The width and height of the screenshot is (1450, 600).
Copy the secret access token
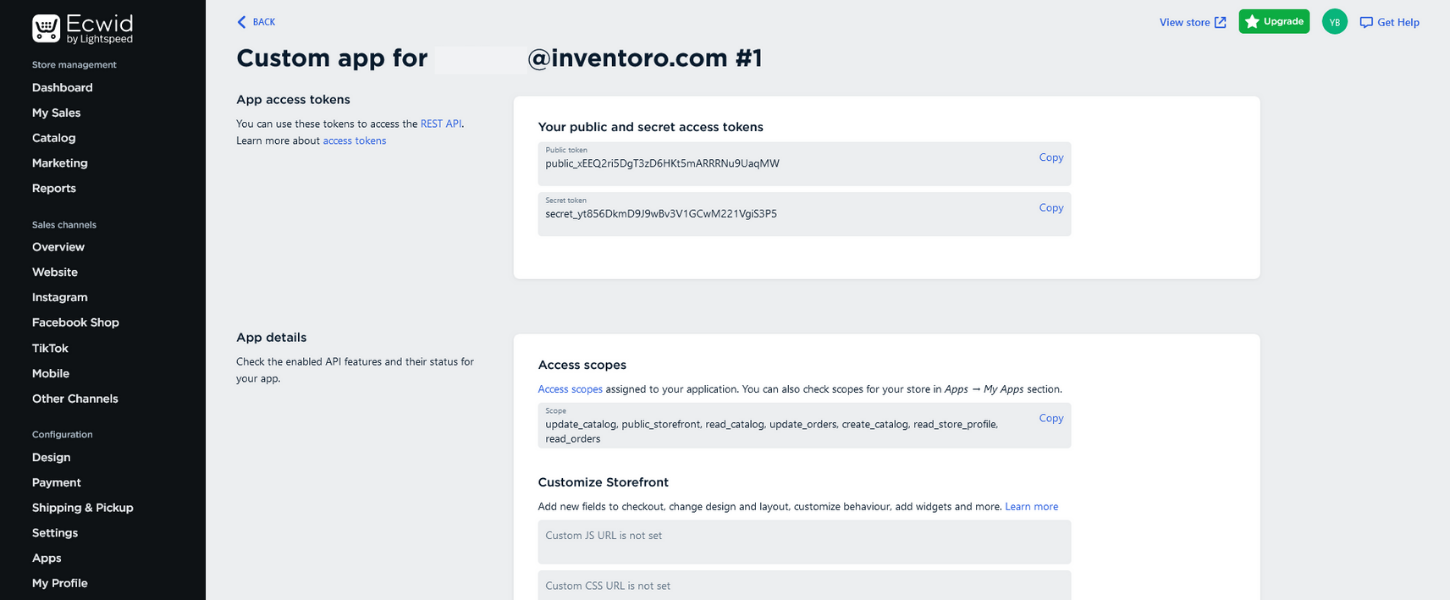[x=1050, y=208]
